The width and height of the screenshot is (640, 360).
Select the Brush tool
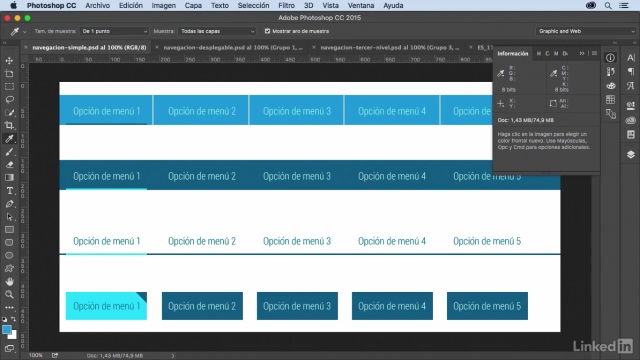(x=9, y=152)
